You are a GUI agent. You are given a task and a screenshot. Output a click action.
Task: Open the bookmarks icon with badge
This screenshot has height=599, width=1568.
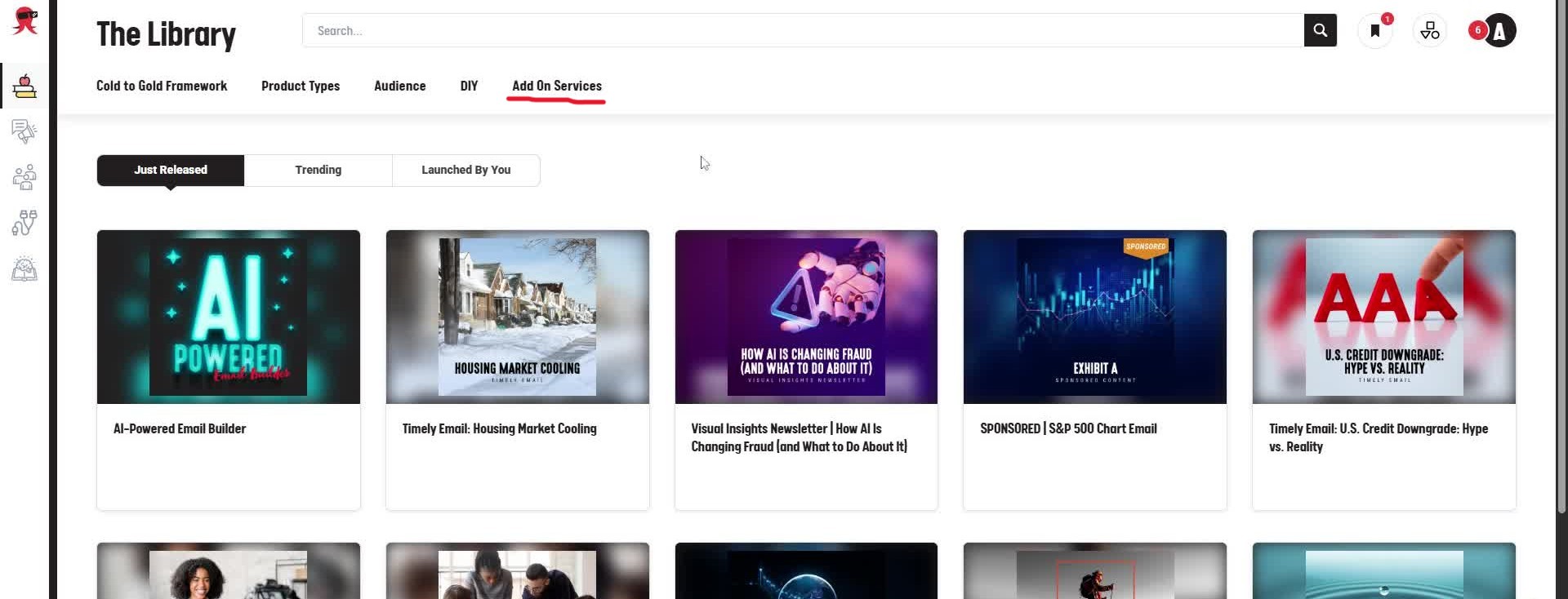pyautogui.click(x=1375, y=31)
